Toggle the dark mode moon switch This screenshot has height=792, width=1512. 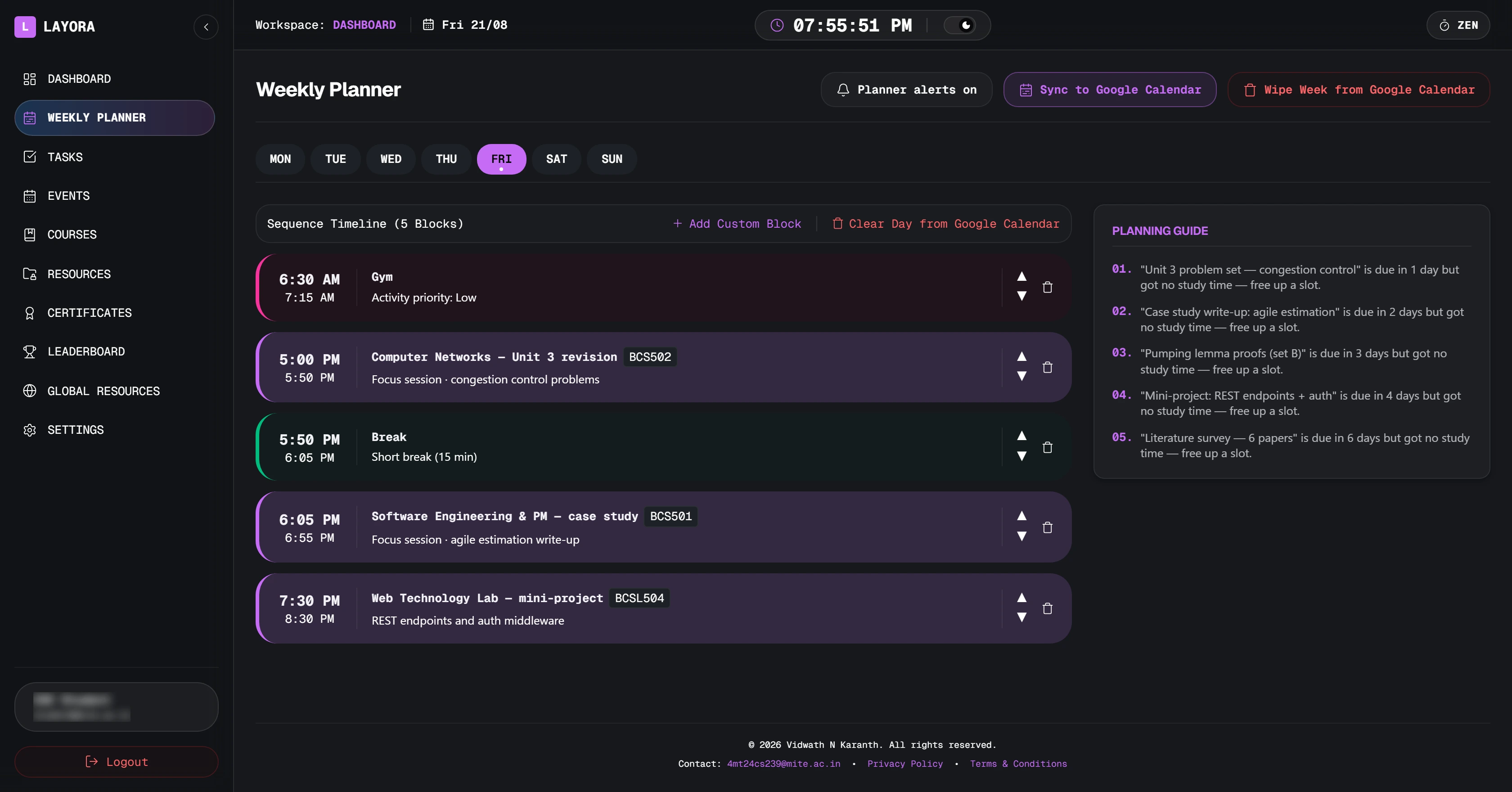(960, 25)
